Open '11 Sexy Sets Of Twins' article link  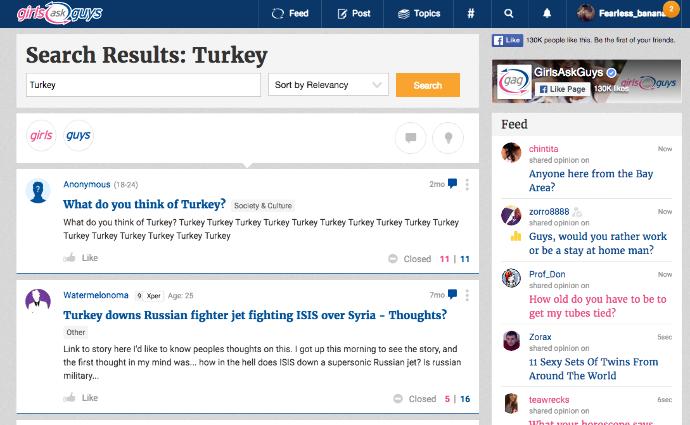coord(594,369)
